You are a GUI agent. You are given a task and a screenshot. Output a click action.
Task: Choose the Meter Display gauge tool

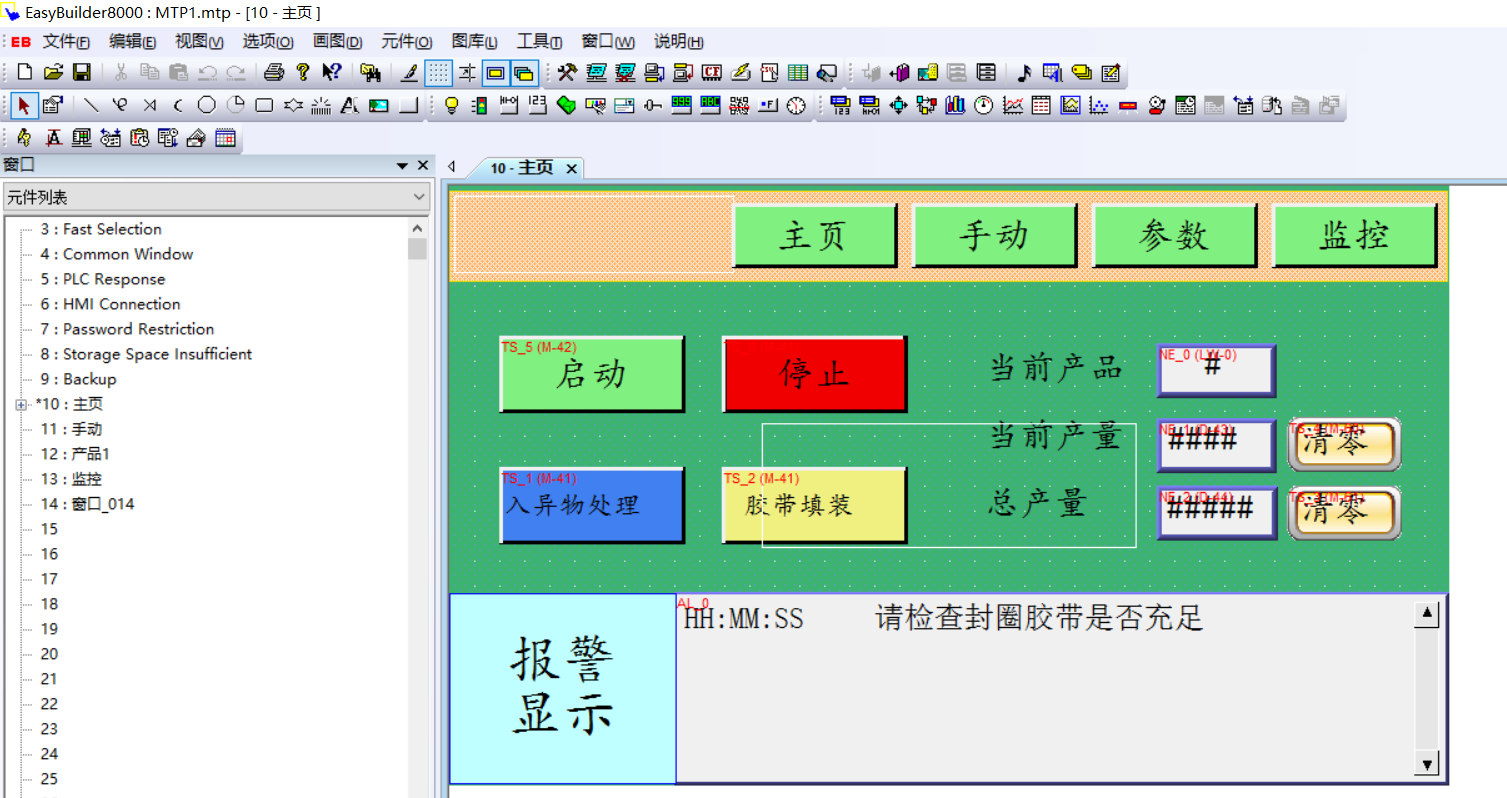click(x=984, y=105)
